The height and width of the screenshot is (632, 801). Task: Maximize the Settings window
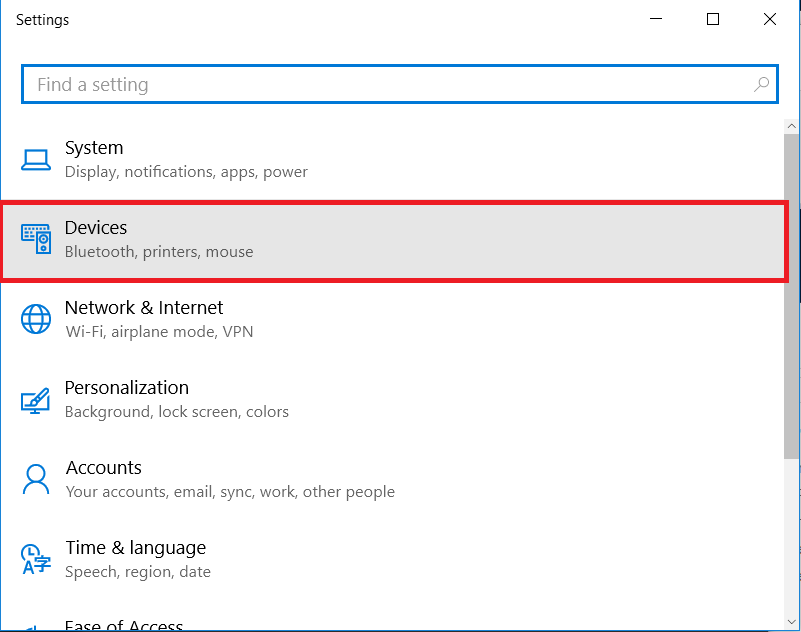(x=713, y=19)
